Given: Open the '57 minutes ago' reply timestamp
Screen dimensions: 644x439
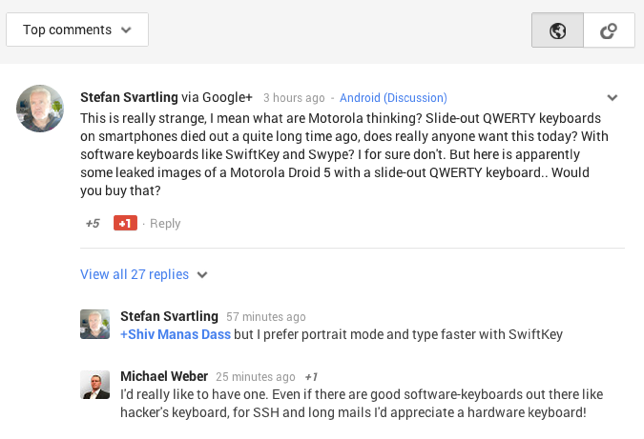Looking at the screenshot, I should pyautogui.click(x=265, y=317).
